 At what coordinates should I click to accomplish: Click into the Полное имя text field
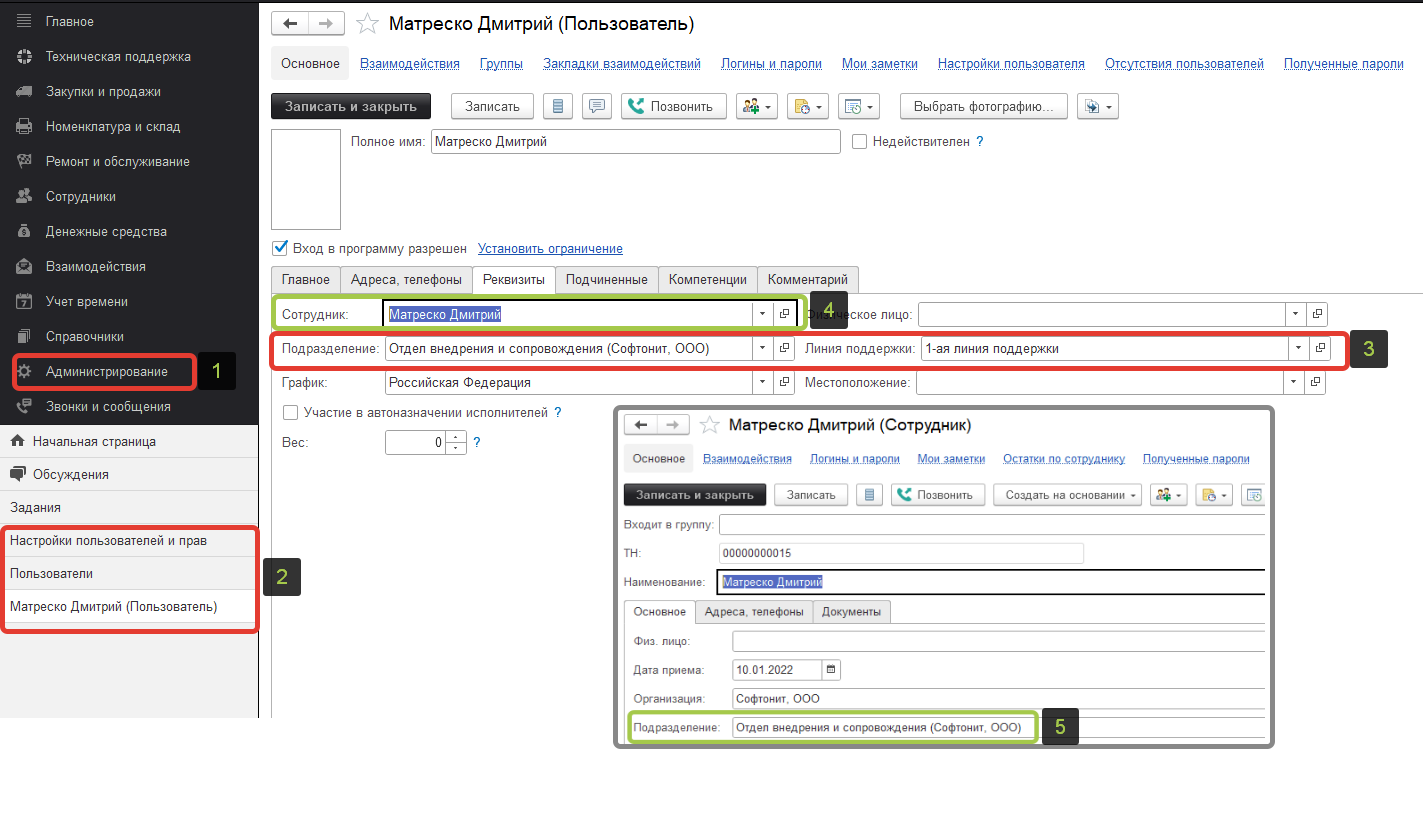click(635, 142)
